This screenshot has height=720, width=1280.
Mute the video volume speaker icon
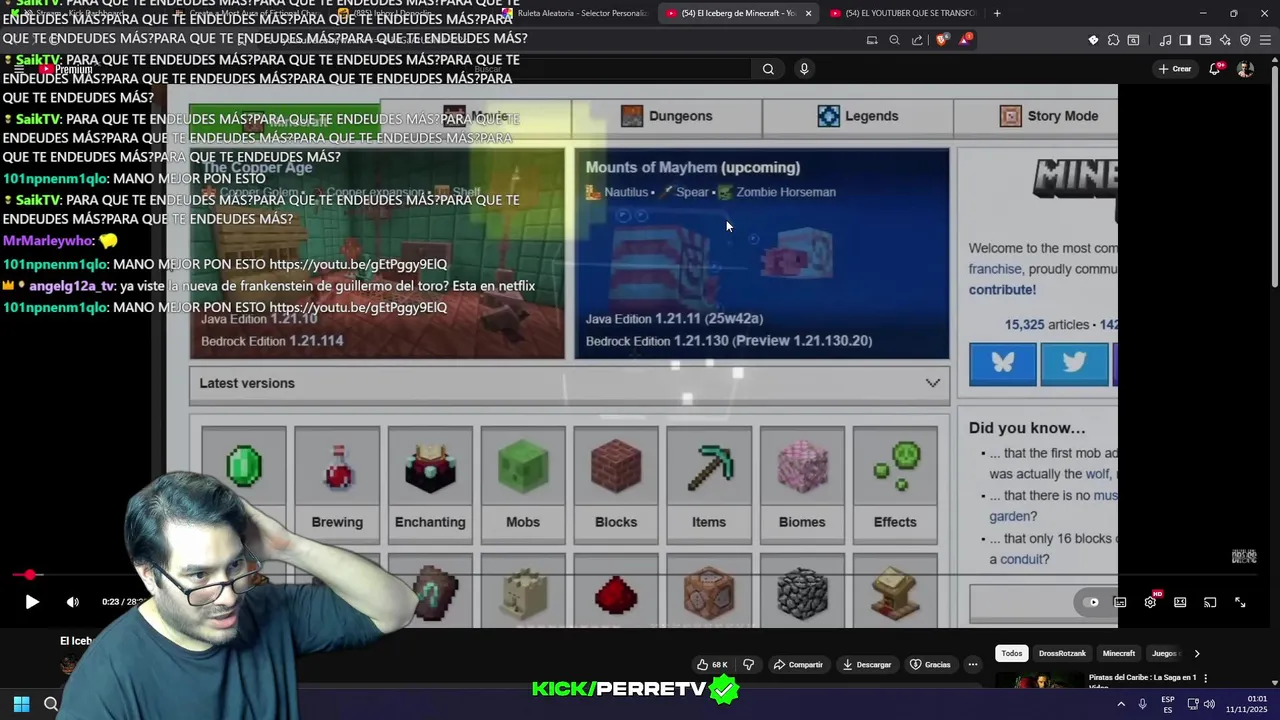pos(72,602)
